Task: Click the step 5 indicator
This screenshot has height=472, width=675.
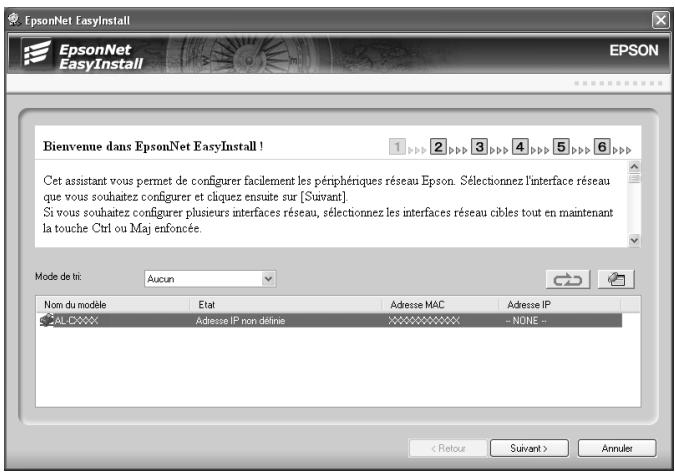Action: pyautogui.click(x=561, y=147)
